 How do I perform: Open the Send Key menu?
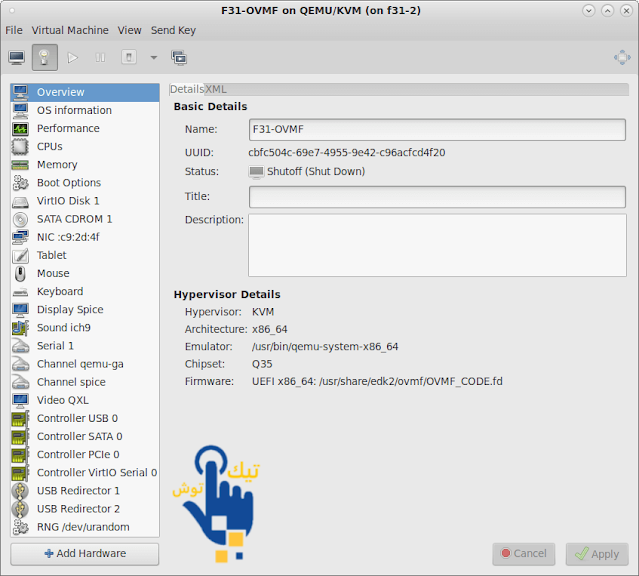(x=173, y=30)
